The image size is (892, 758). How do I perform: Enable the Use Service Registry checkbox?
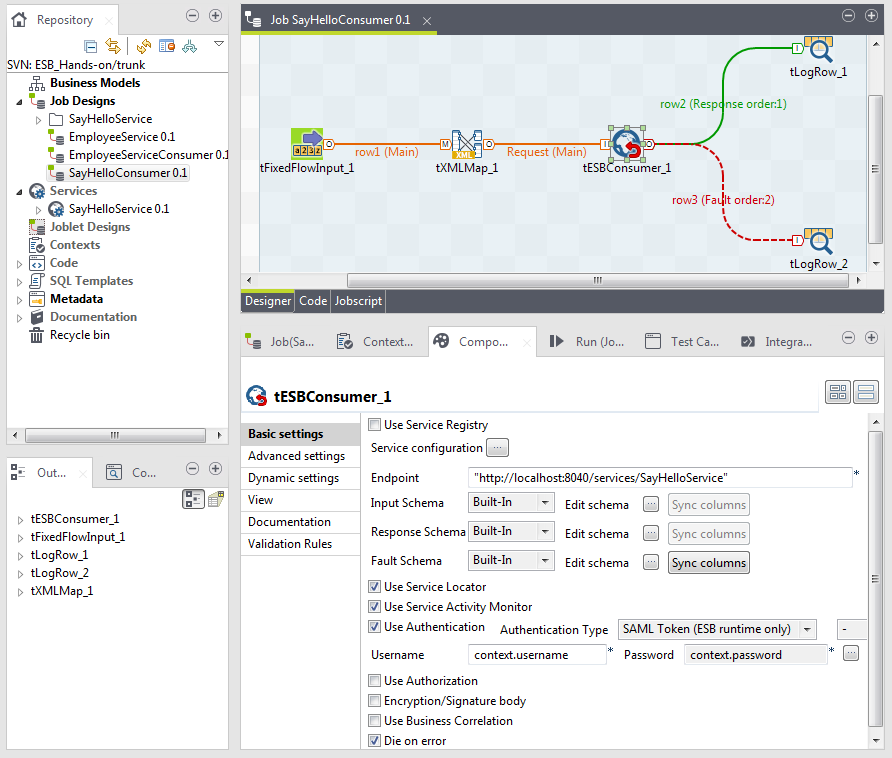(x=375, y=425)
